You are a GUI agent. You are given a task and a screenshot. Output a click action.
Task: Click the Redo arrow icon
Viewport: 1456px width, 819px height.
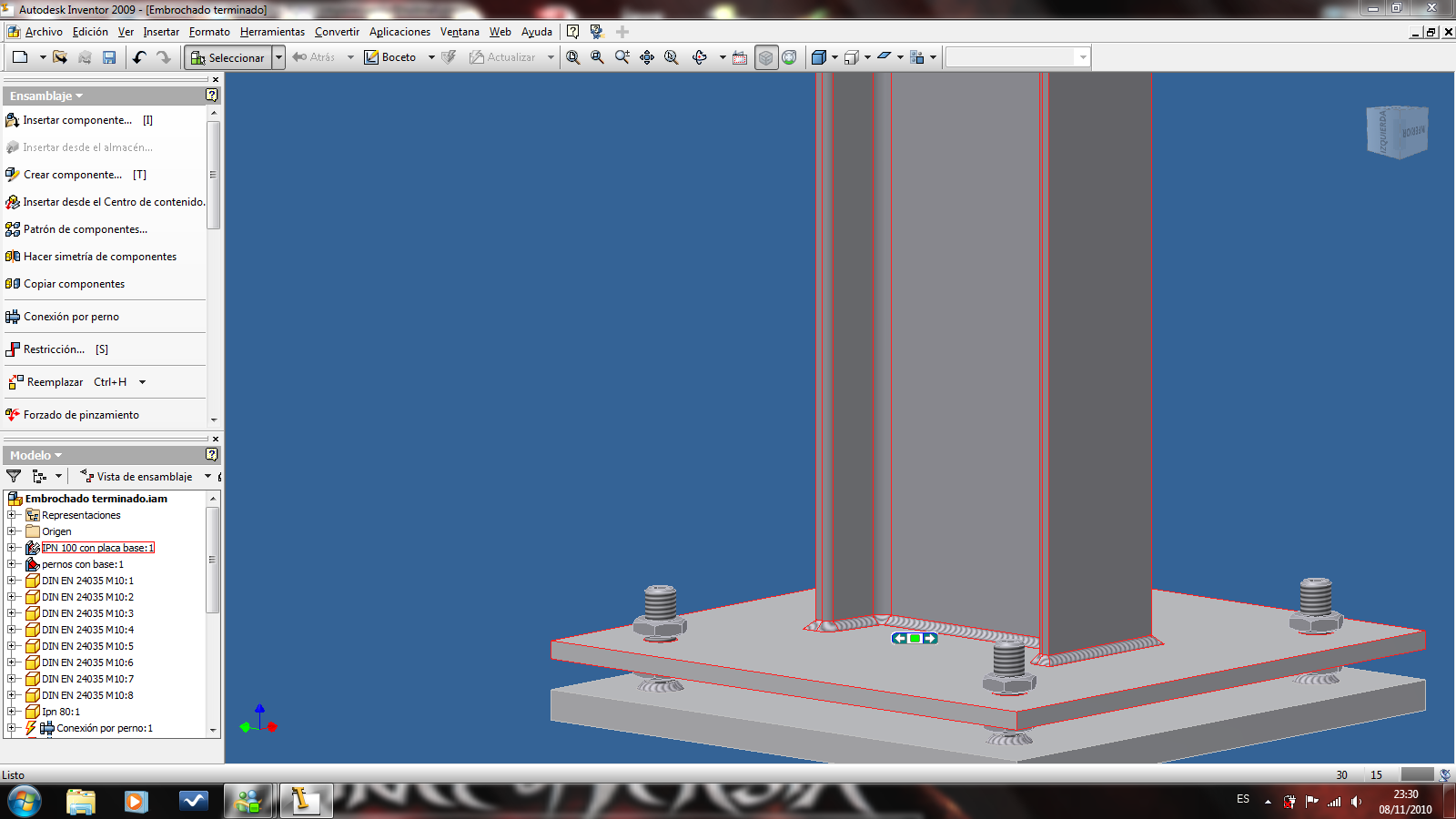[164, 57]
